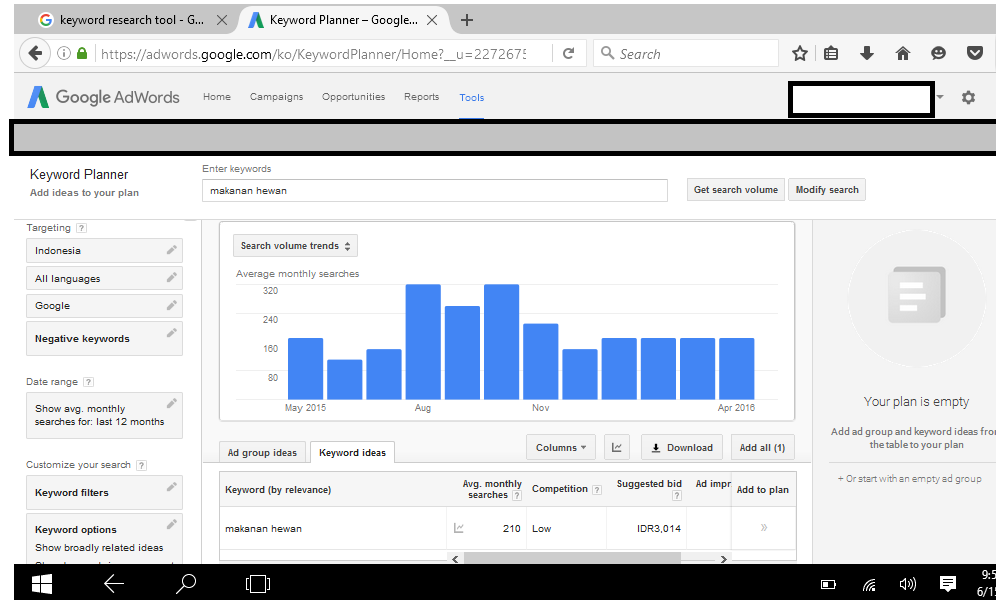Open the Campaigns menu item
This screenshot has height=600, width=996.
coord(276,97)
